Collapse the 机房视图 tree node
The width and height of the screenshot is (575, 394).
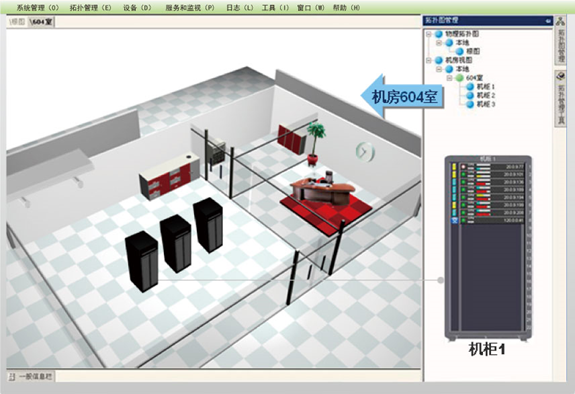coord(429,60)
